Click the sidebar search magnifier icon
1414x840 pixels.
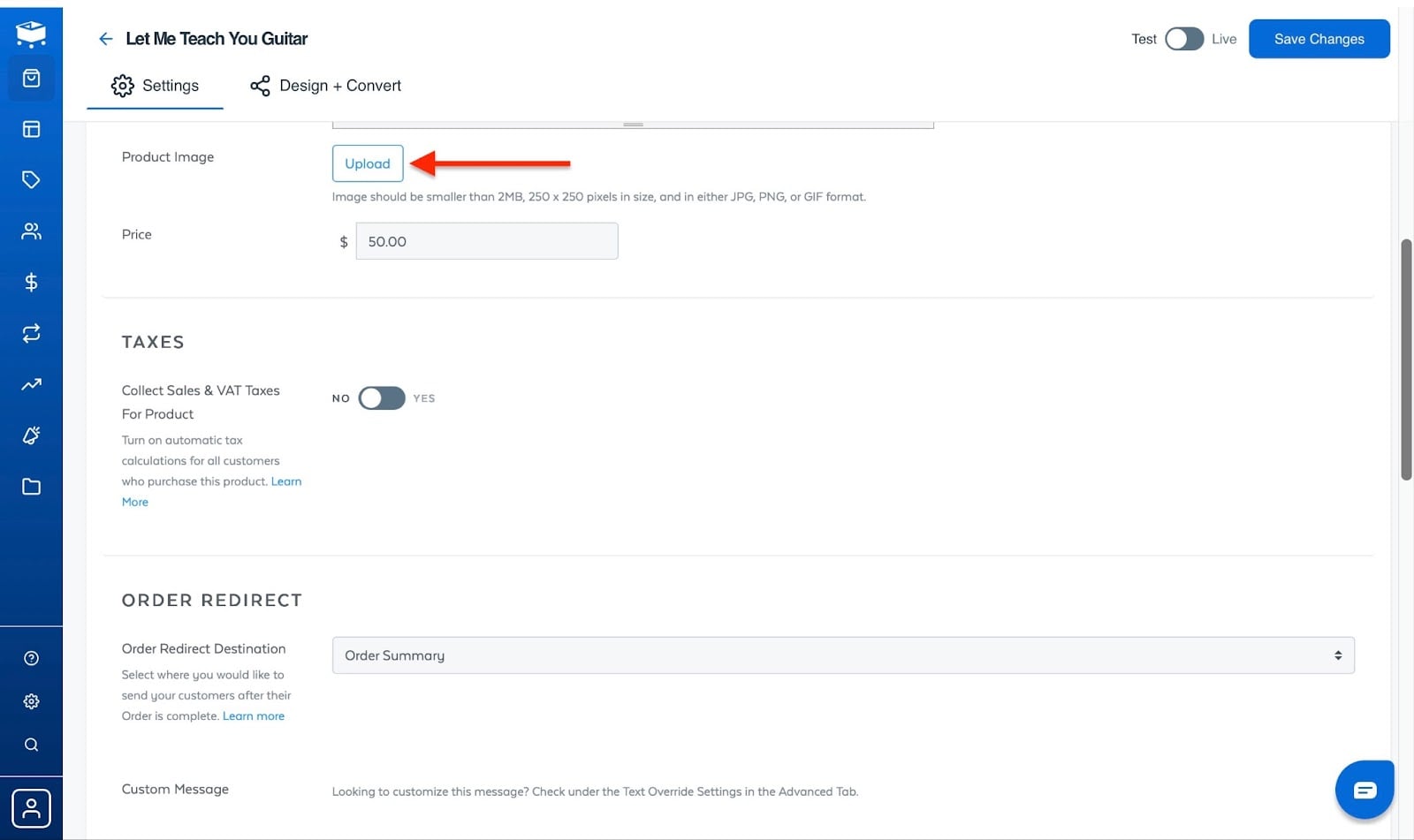point(31,745)
